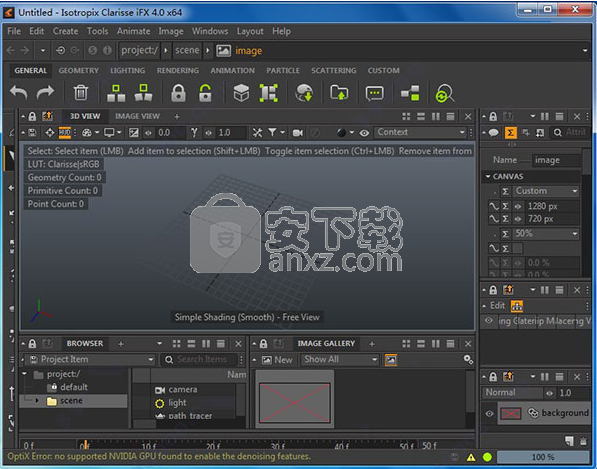Expand the scene folder tree arrow
Screen dimensions: 597x469
[x=37, y=400]
